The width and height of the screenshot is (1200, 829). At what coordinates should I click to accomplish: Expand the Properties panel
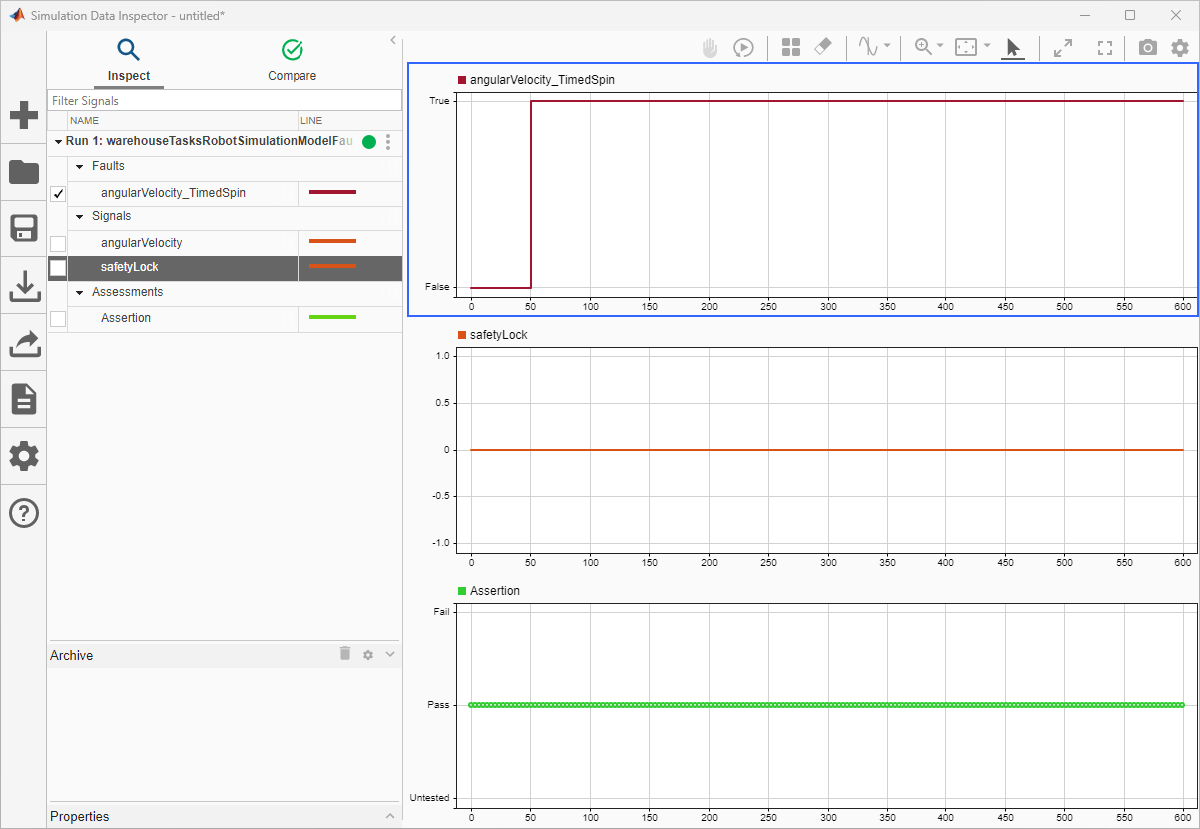coord(390,816)
